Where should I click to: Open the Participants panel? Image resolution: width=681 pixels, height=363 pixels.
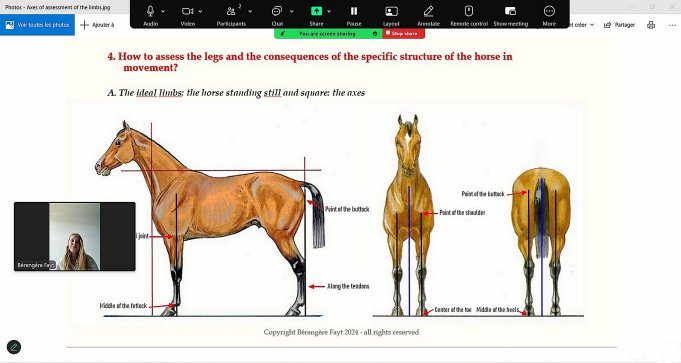pyautogui.click(x=231, y=11)
